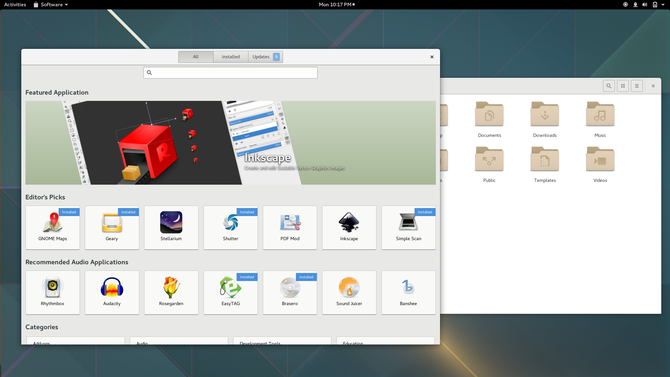Click the Rhythmbox app tile

(53, 292)
